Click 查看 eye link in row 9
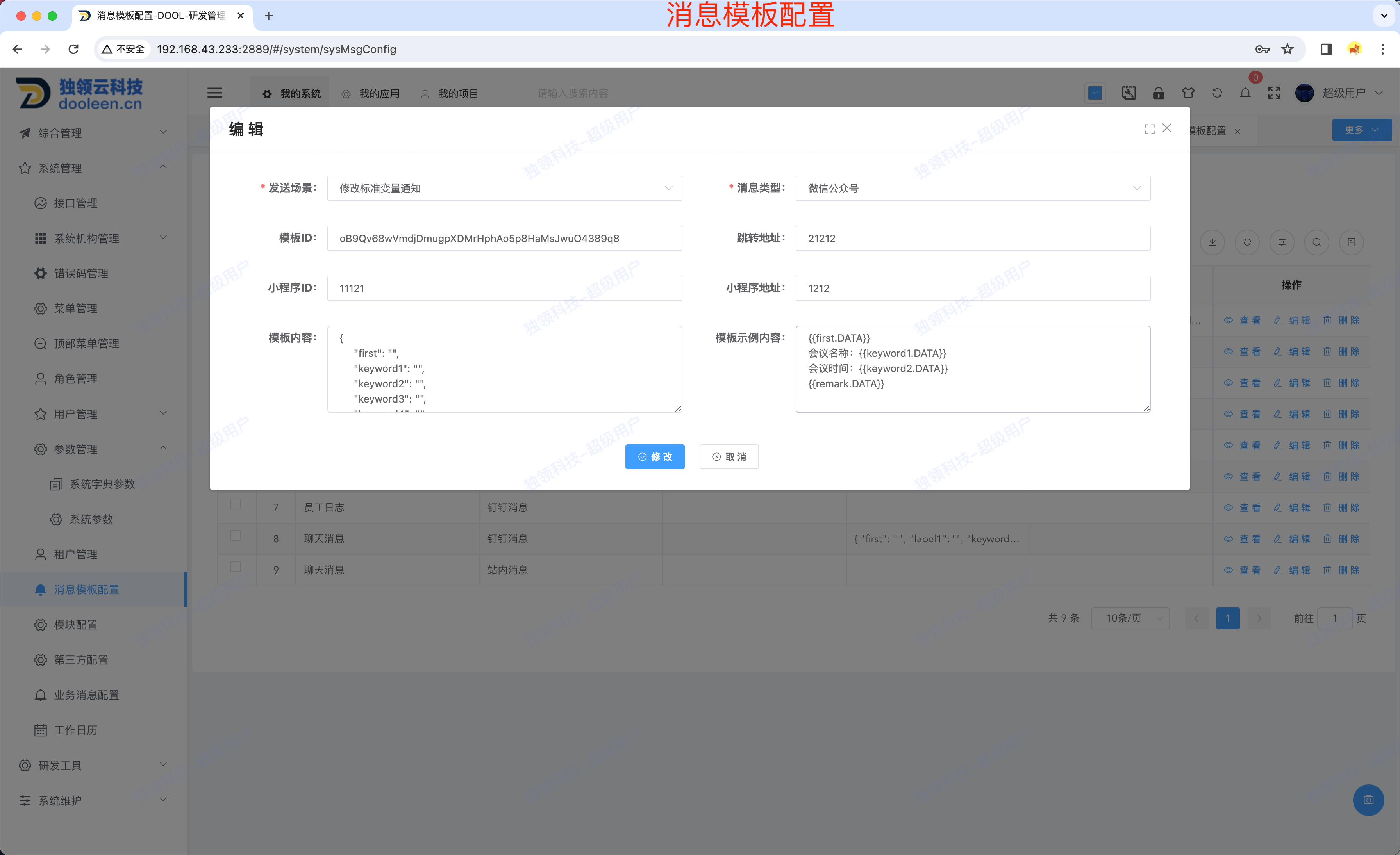Screen dimensions: 1400x855 click(1242, 570)
